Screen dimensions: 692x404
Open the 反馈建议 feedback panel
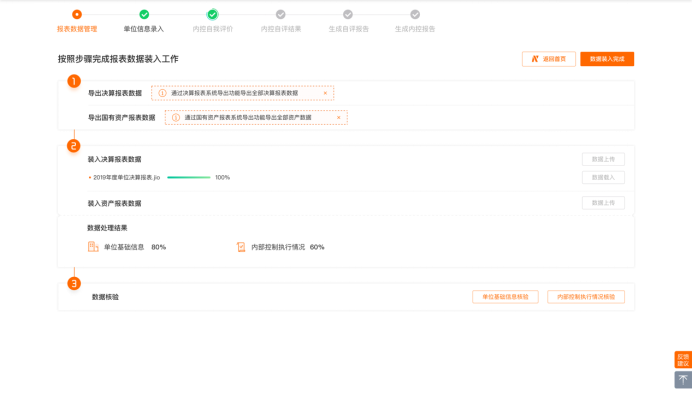683,359
